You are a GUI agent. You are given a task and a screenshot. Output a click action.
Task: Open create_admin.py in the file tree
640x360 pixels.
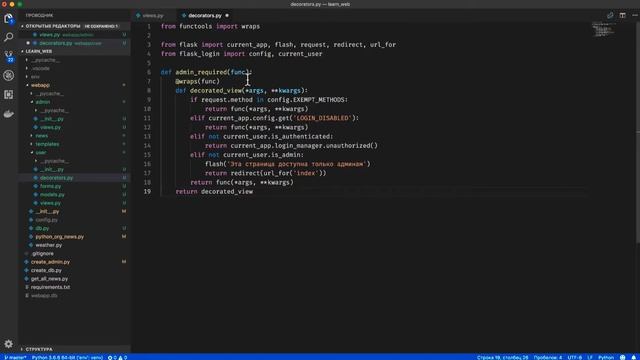(50, 262)
